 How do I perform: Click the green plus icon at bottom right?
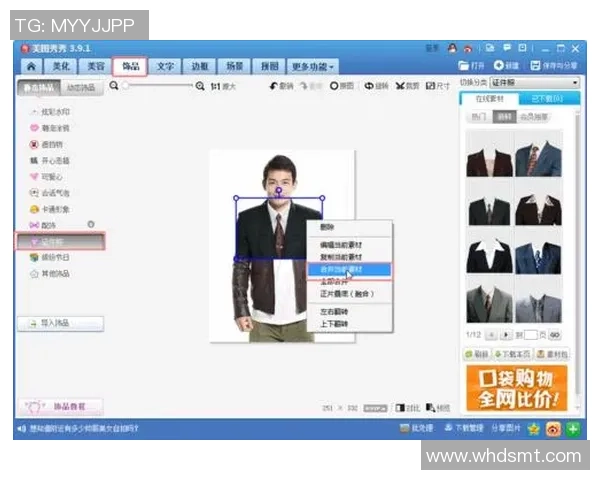pos(573,429)
